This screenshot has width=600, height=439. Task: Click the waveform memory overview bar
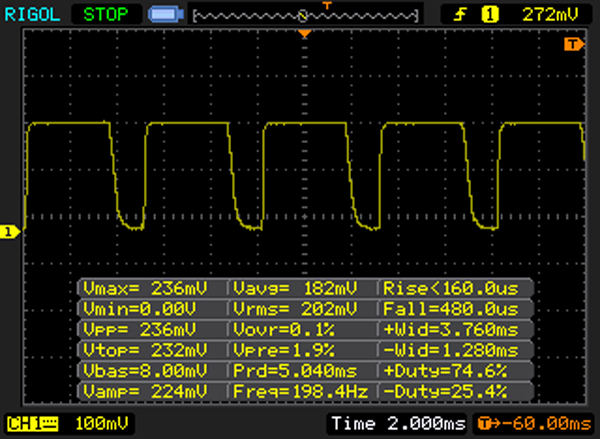pos(305,16)
